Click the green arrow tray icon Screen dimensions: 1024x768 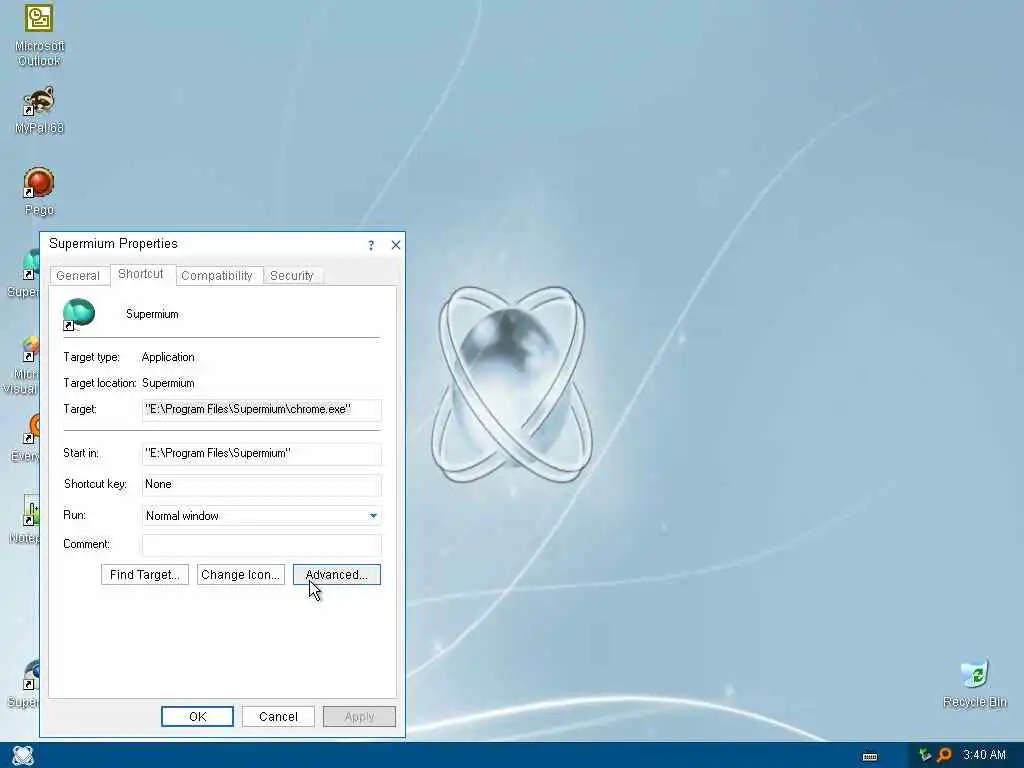[x=925, y=755]
